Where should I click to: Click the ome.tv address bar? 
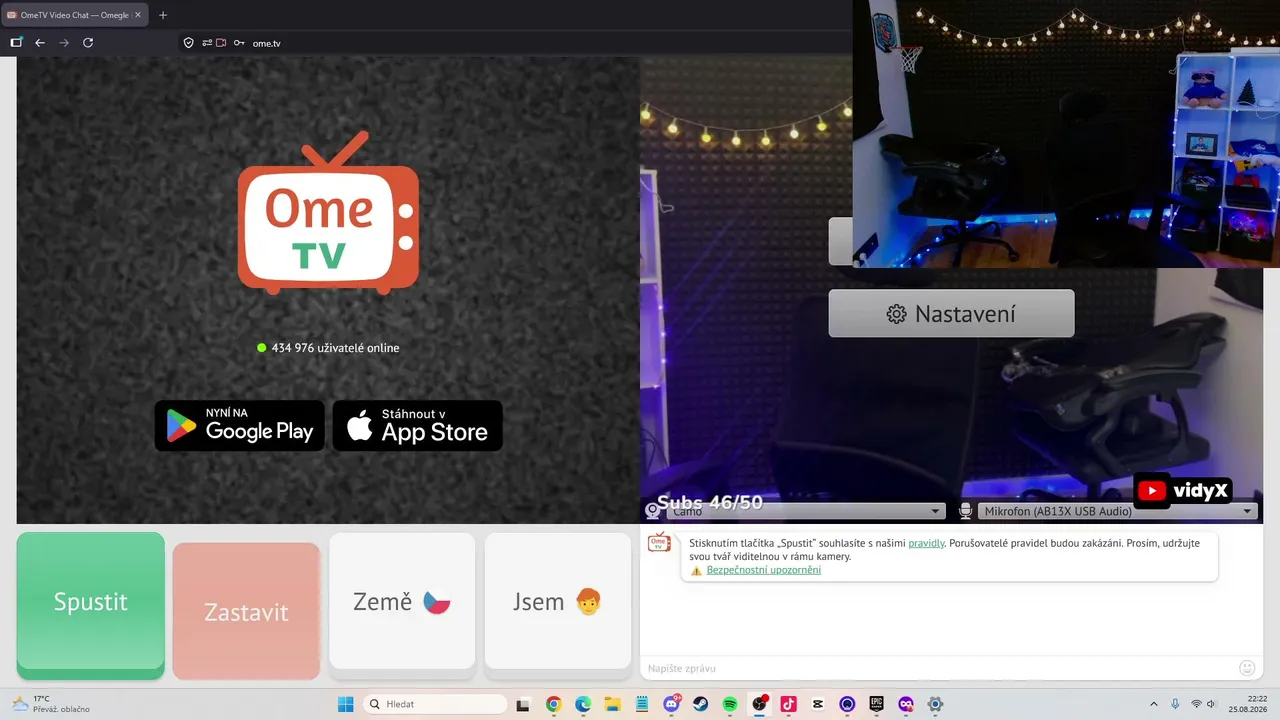point(266,43)
